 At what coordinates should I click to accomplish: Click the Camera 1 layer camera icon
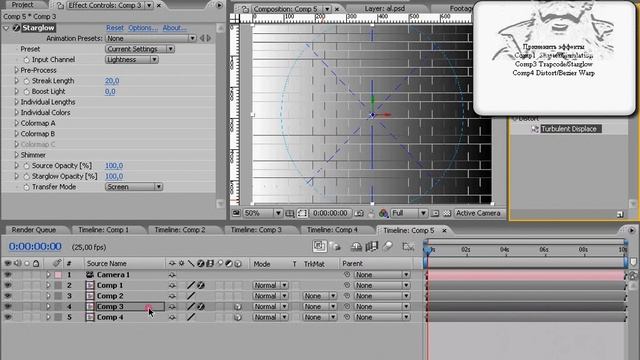point(90,275)
